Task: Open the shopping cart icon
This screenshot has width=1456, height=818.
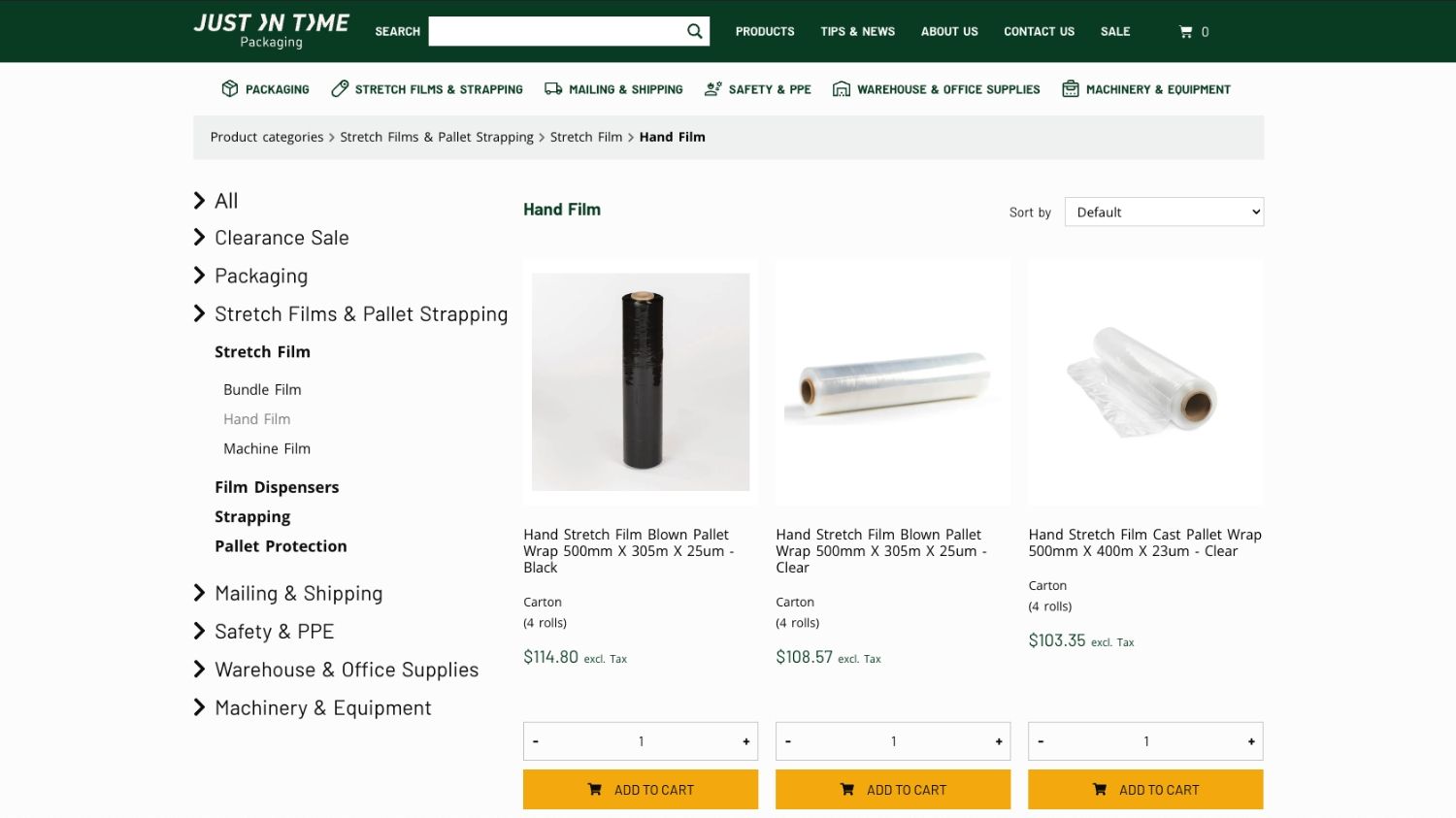Action: coord(1185,32)
